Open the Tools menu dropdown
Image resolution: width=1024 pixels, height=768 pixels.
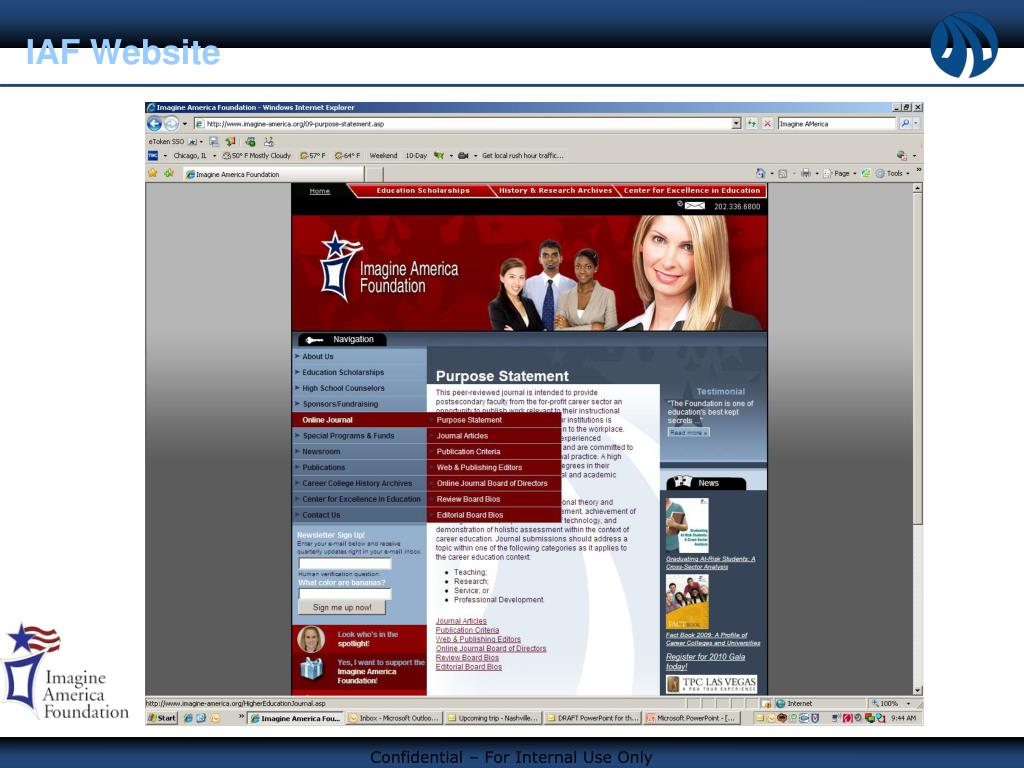(x=893, y=173)
